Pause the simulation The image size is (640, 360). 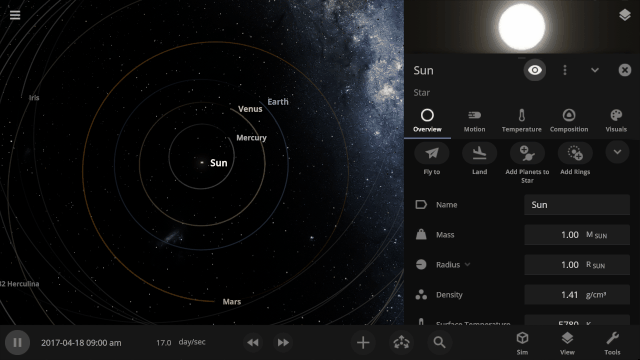17,342
